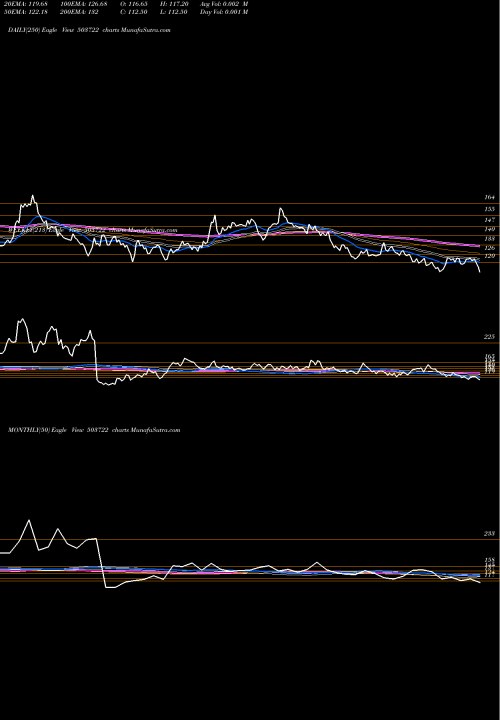Viewport: 500px width, 720px height.
Task: Click the high price H: 117.20
Action: tap(172, 4)
